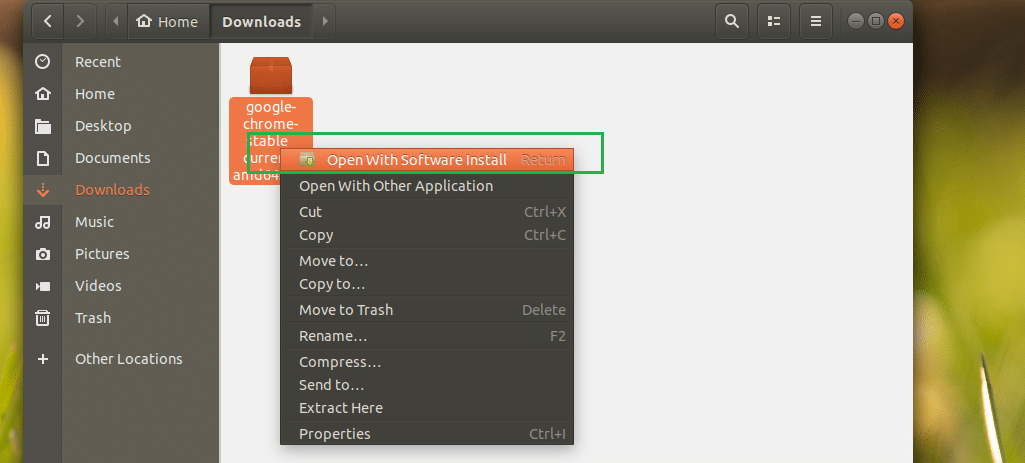Choose Move to… from the context menu
This screenshot has width=1025, height=463.
(427, 261)
